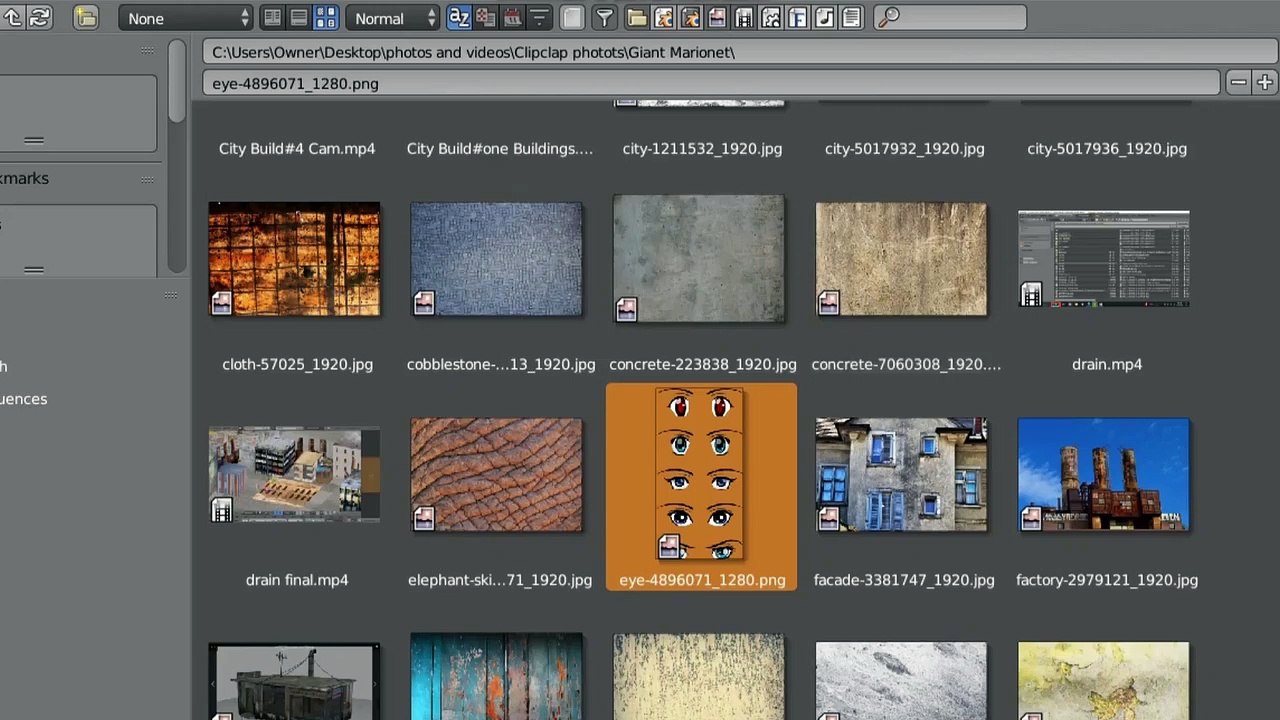Select cloth-57025_1920.jpg thumbnail
1280x720 pixels.
pos(294,259)
